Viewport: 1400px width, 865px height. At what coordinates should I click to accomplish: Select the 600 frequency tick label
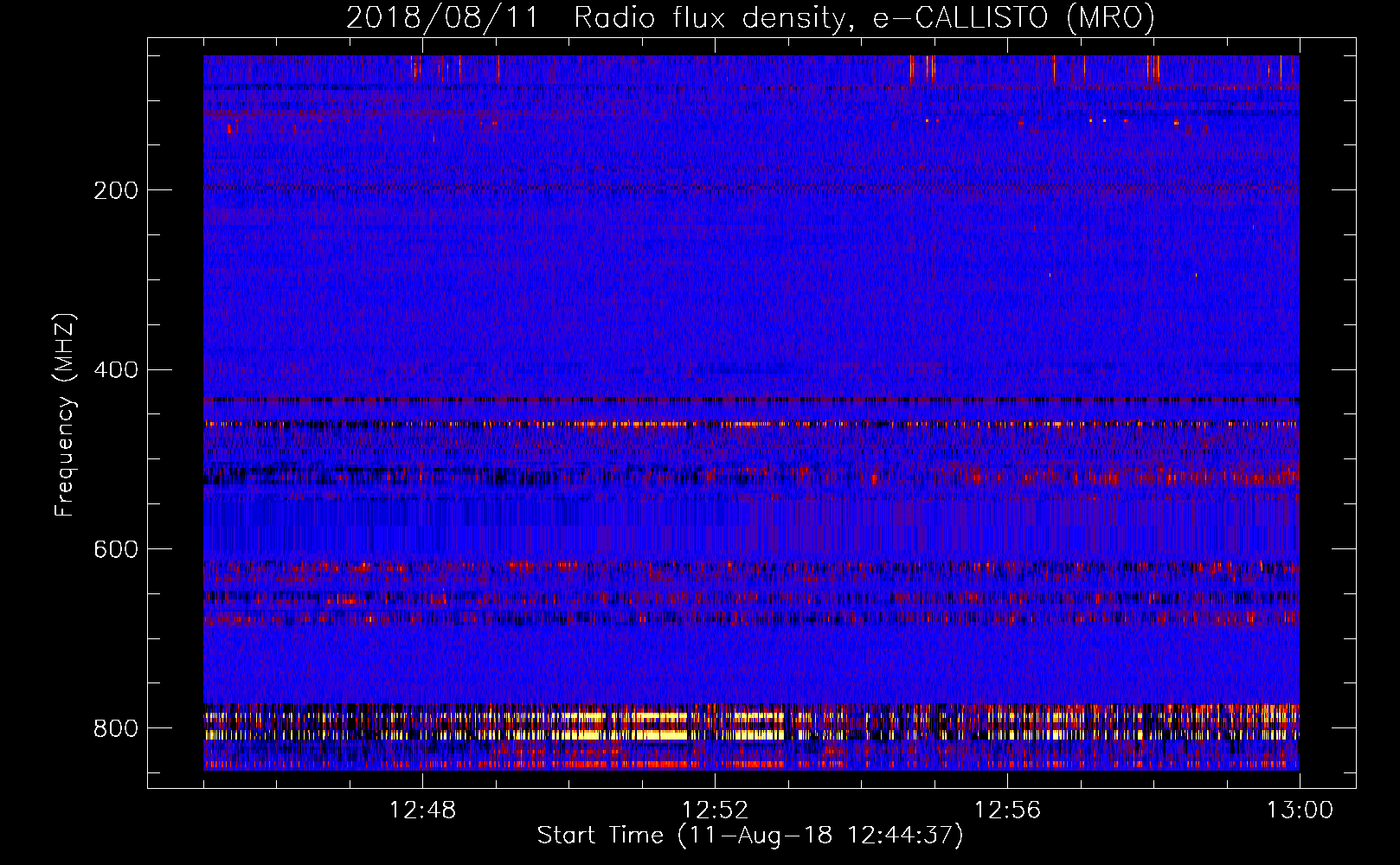(x=115, y=549)
